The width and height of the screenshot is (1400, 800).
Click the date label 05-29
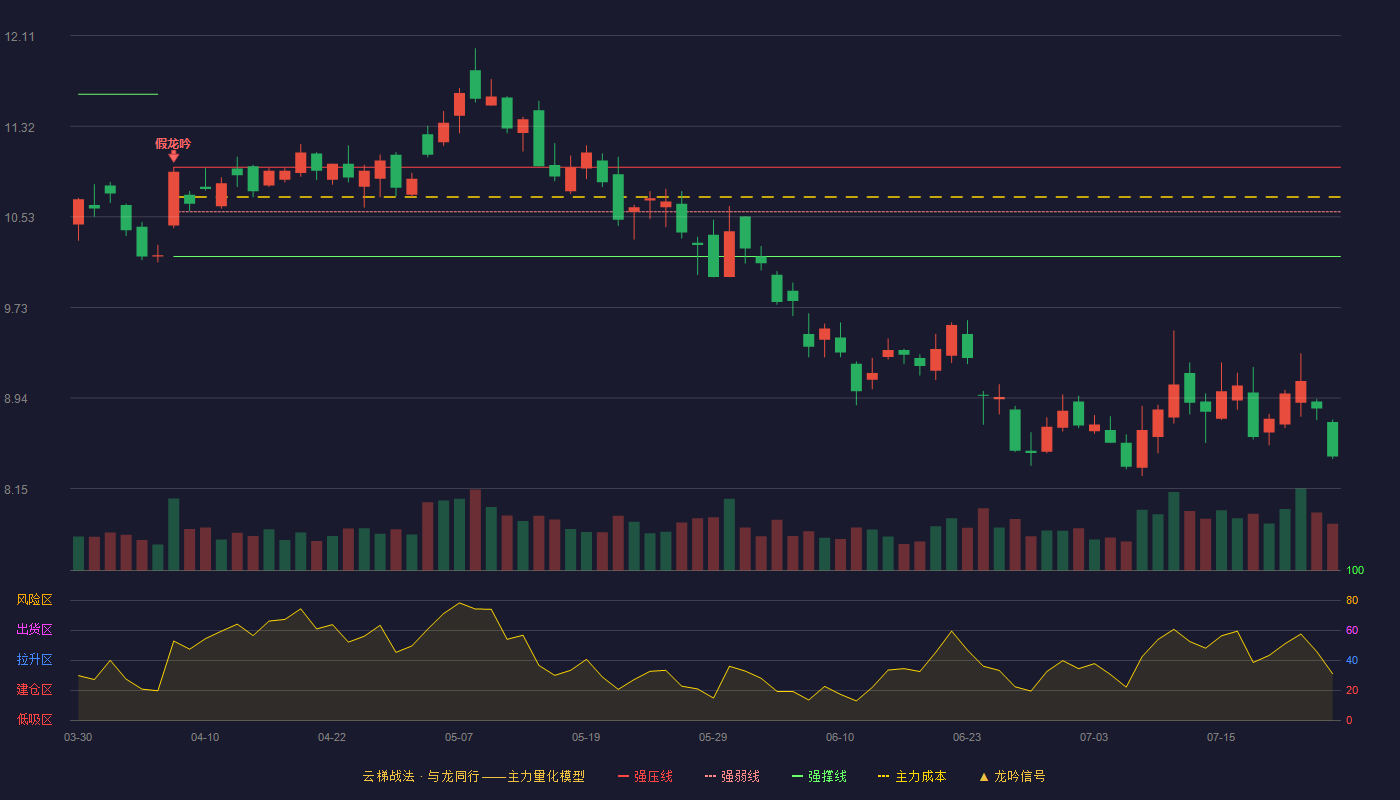[x=713, y=737]
